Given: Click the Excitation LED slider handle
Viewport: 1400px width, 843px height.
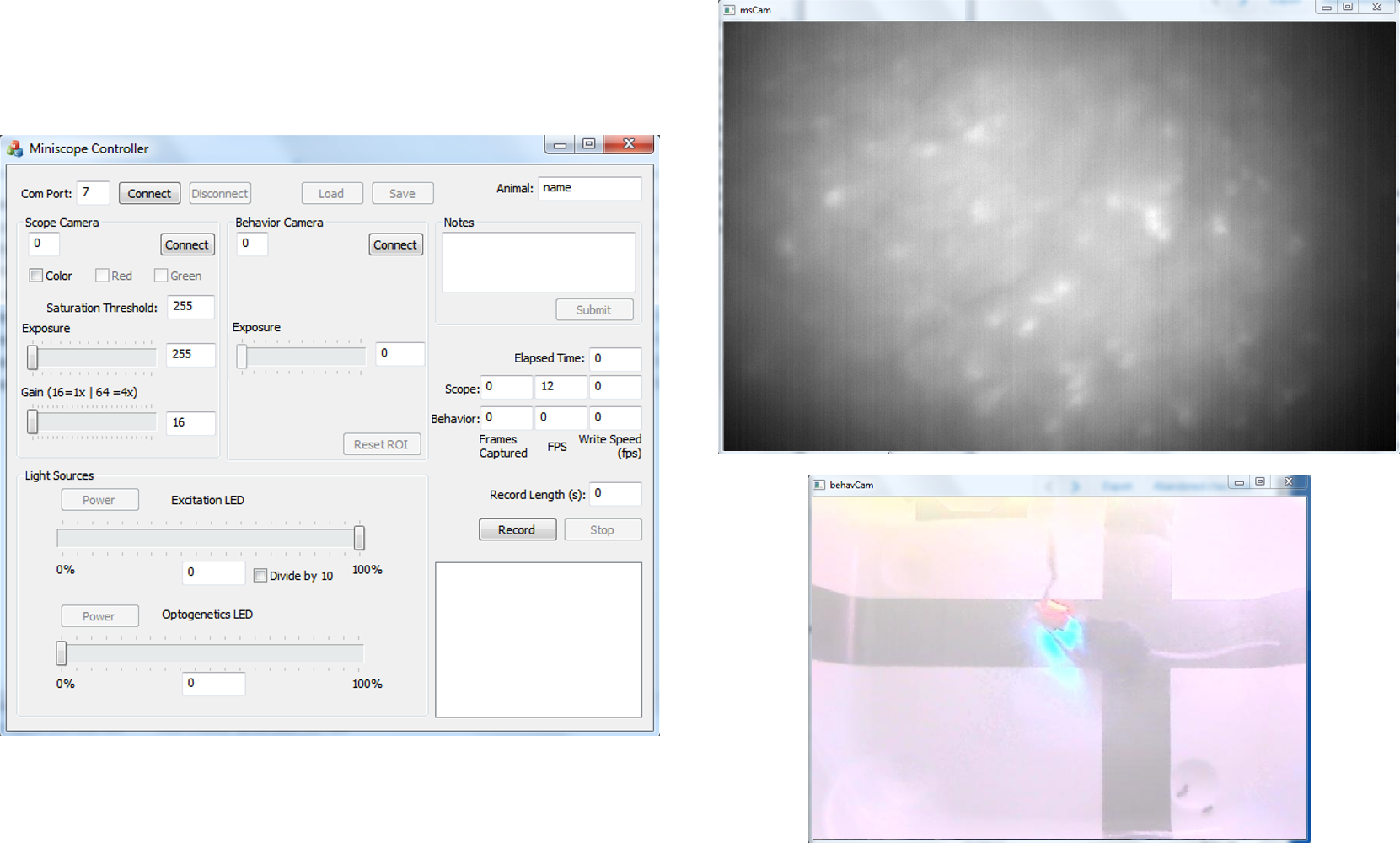Looking at the screenshot, I should tap(359, 538).
